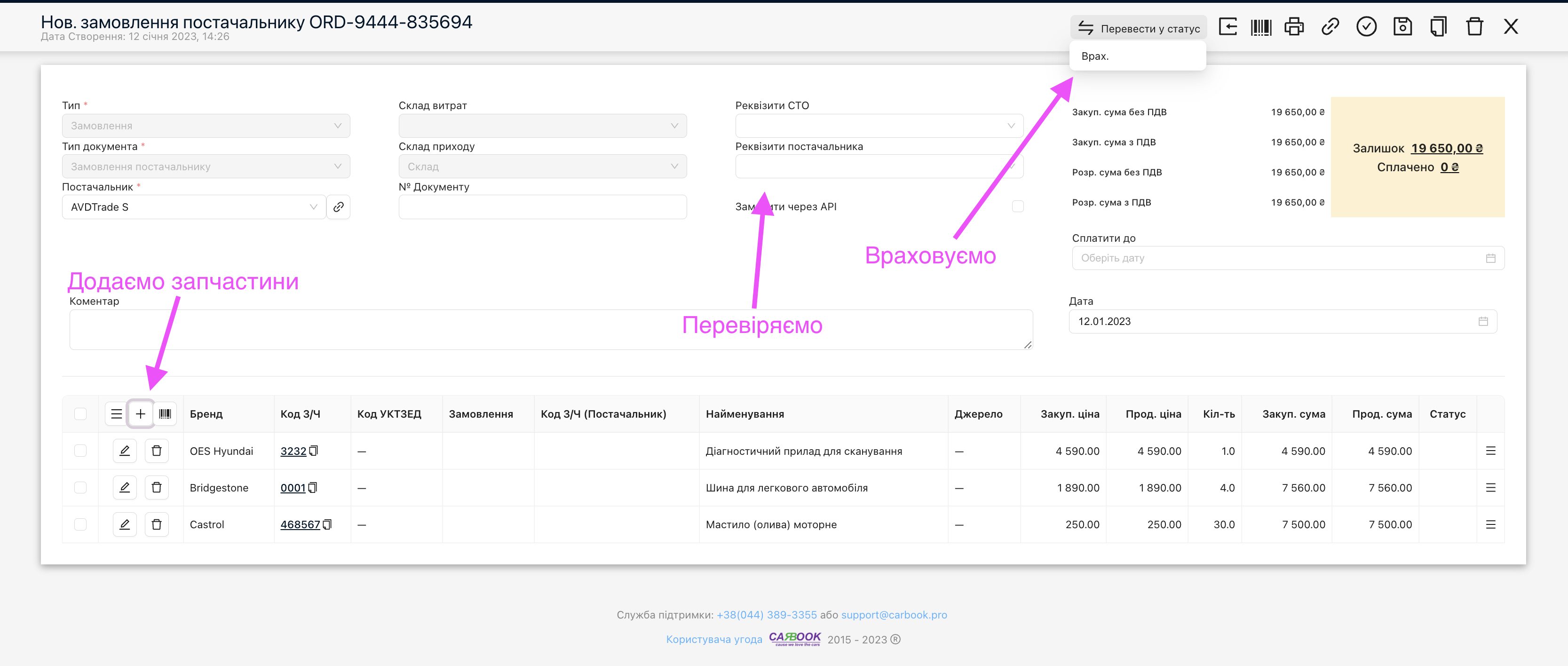The width and height of the screenshot is (1568, 666).
Task: Click the circled checkmark icon in header
Action: point(1366,27)
